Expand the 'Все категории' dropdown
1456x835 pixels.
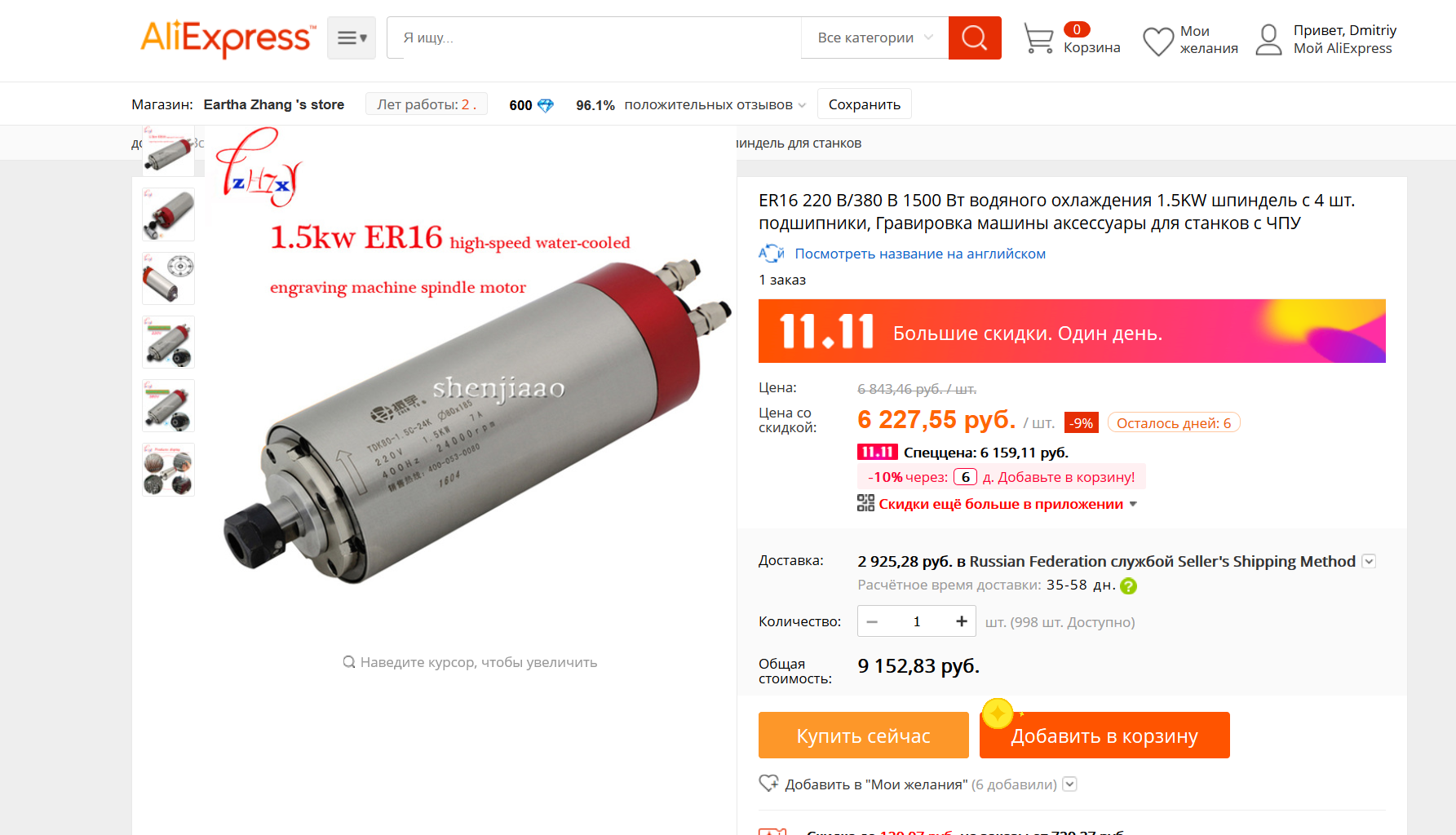coord(874,38)
